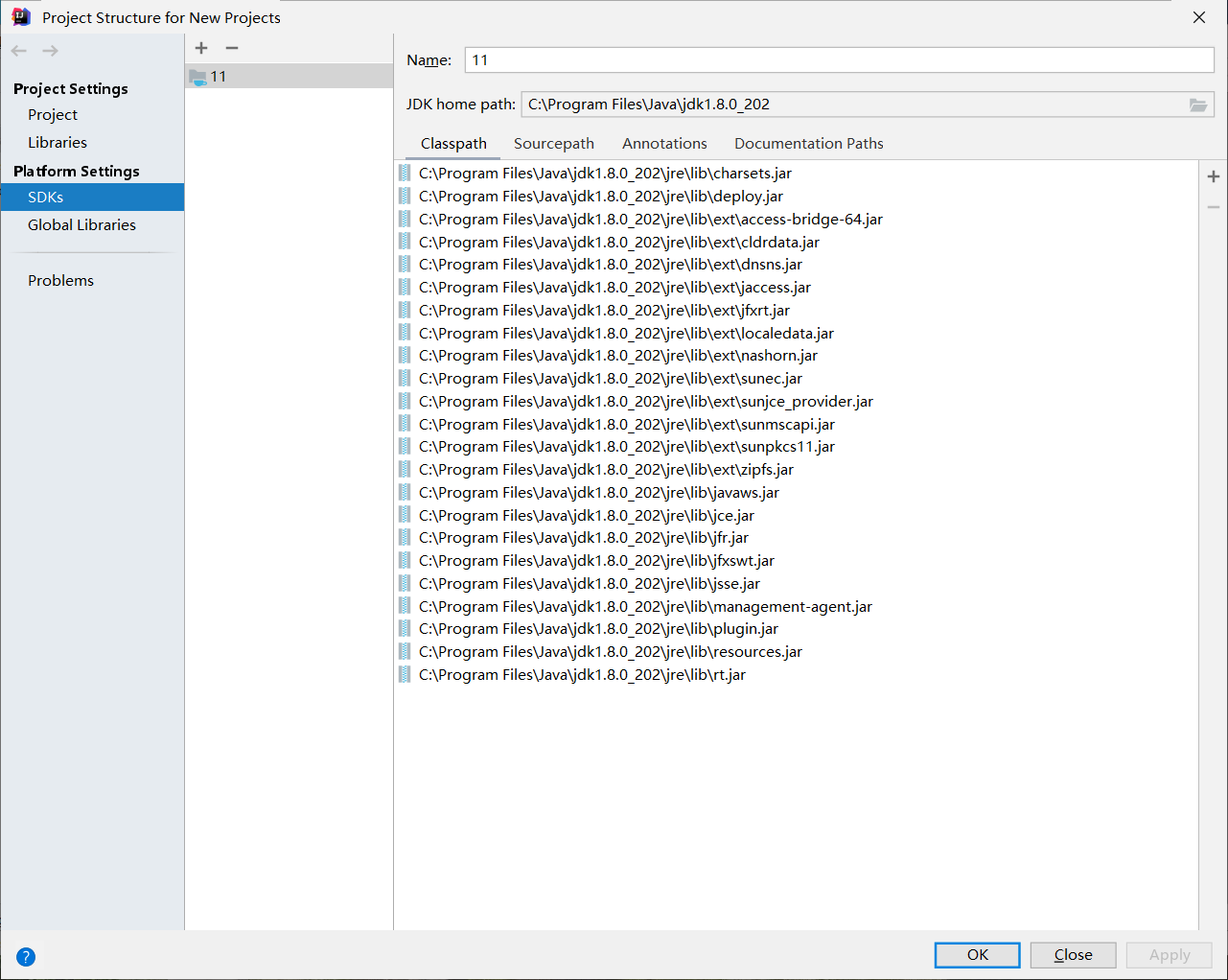The width and height of the screenshot is (1228, 980).
Task: Click the OK button
Action: point(978,955)
